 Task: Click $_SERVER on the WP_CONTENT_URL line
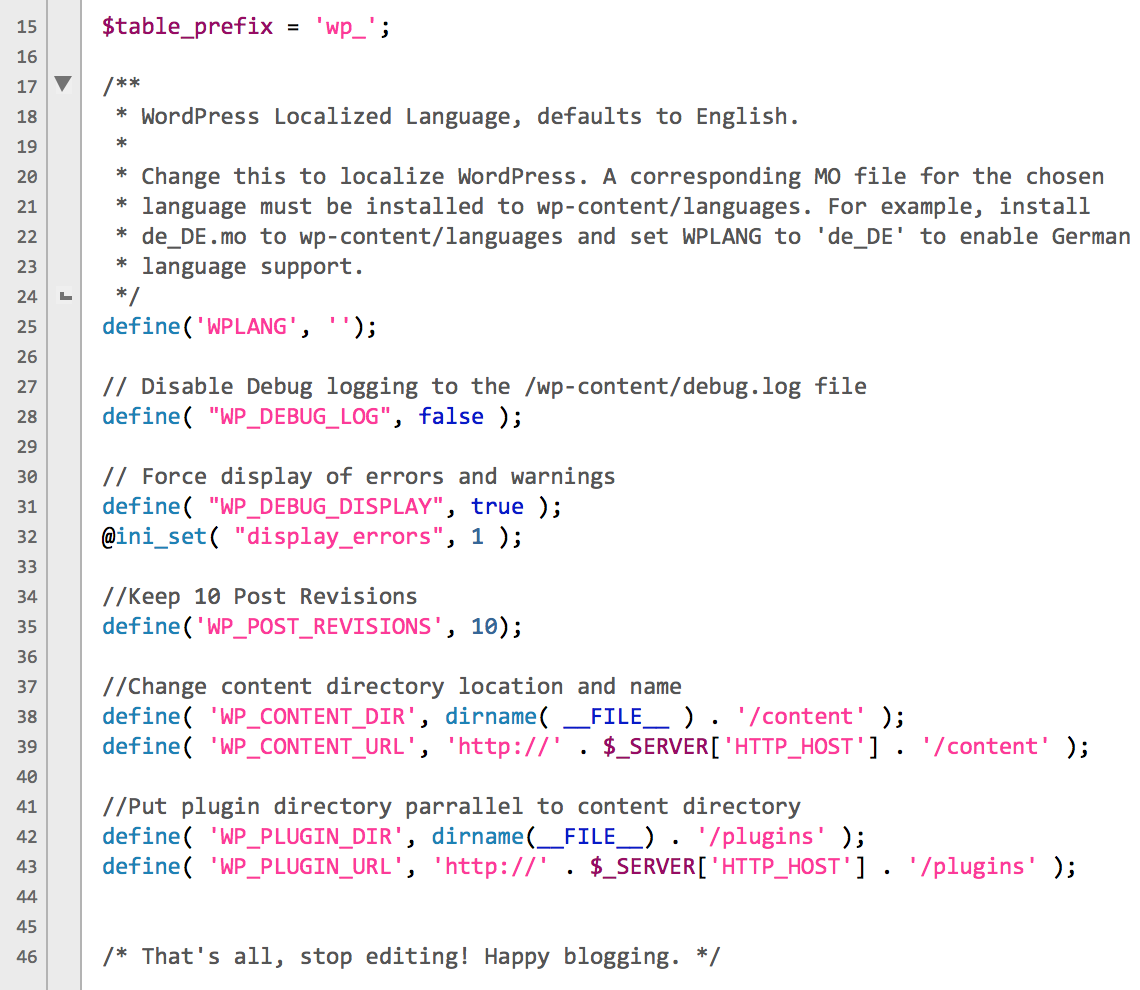pos(656,746)
